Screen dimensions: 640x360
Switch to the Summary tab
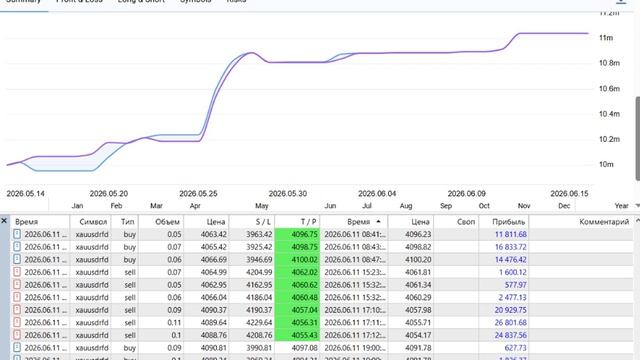click(x=24, y=1)
